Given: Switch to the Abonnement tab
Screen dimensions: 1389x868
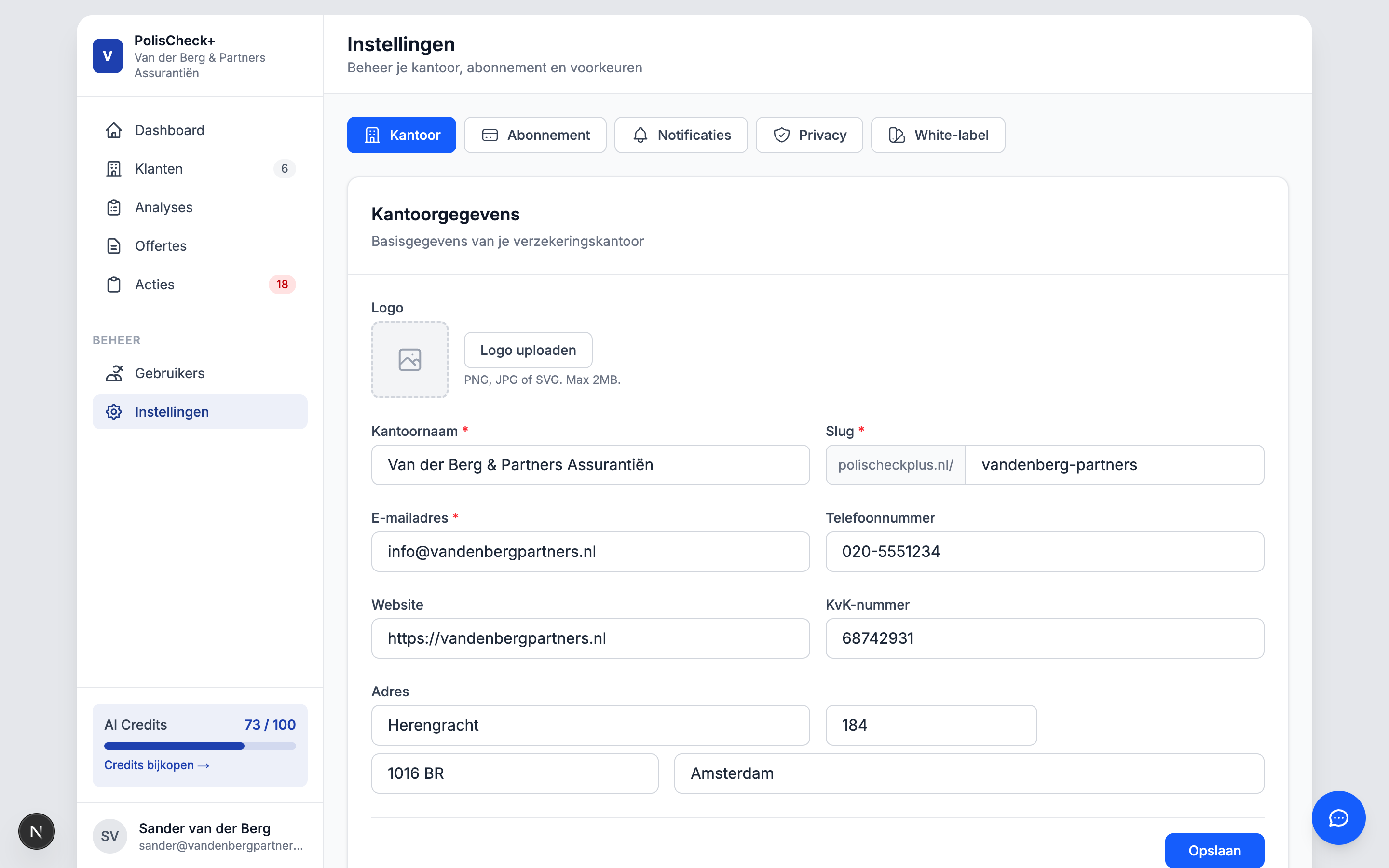Looking at the screenshot, I should 535,135.
